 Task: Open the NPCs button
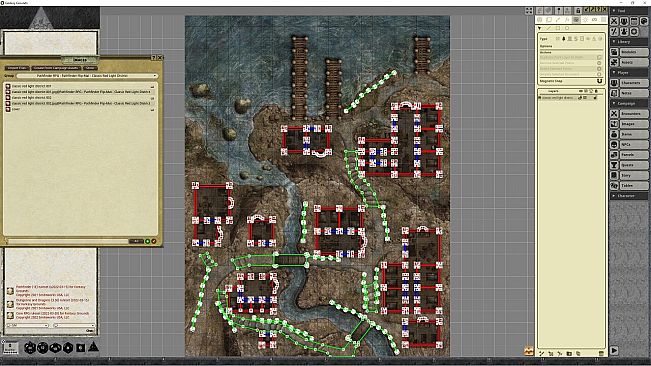[x=634, y=144]
